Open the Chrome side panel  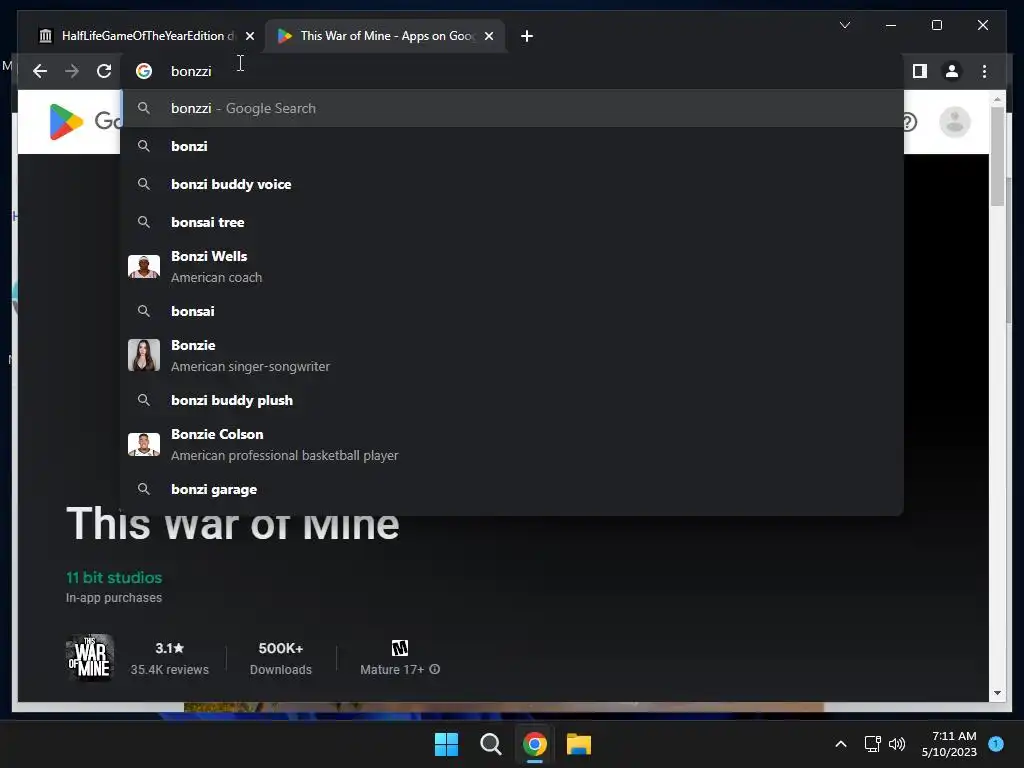(920, 71)
